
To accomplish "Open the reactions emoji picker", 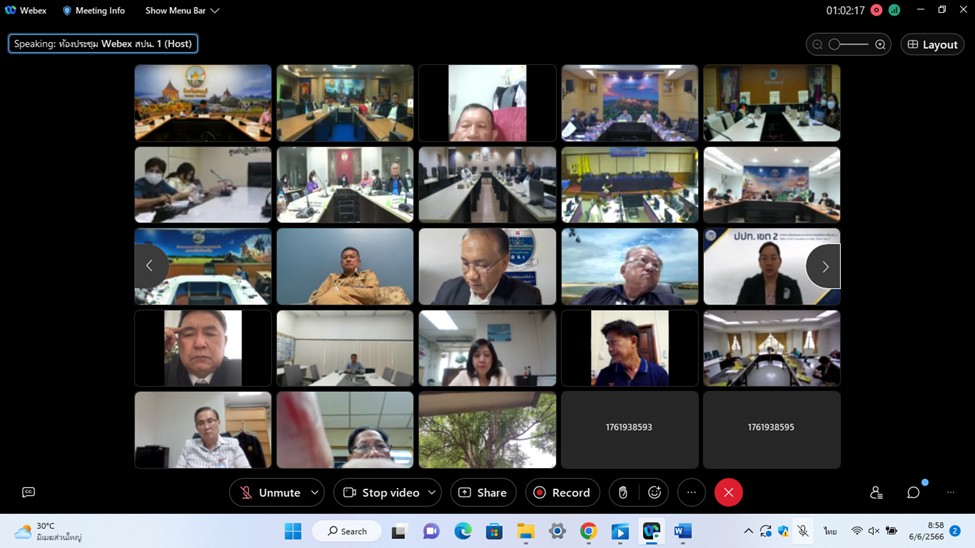I will click(655, 492).
